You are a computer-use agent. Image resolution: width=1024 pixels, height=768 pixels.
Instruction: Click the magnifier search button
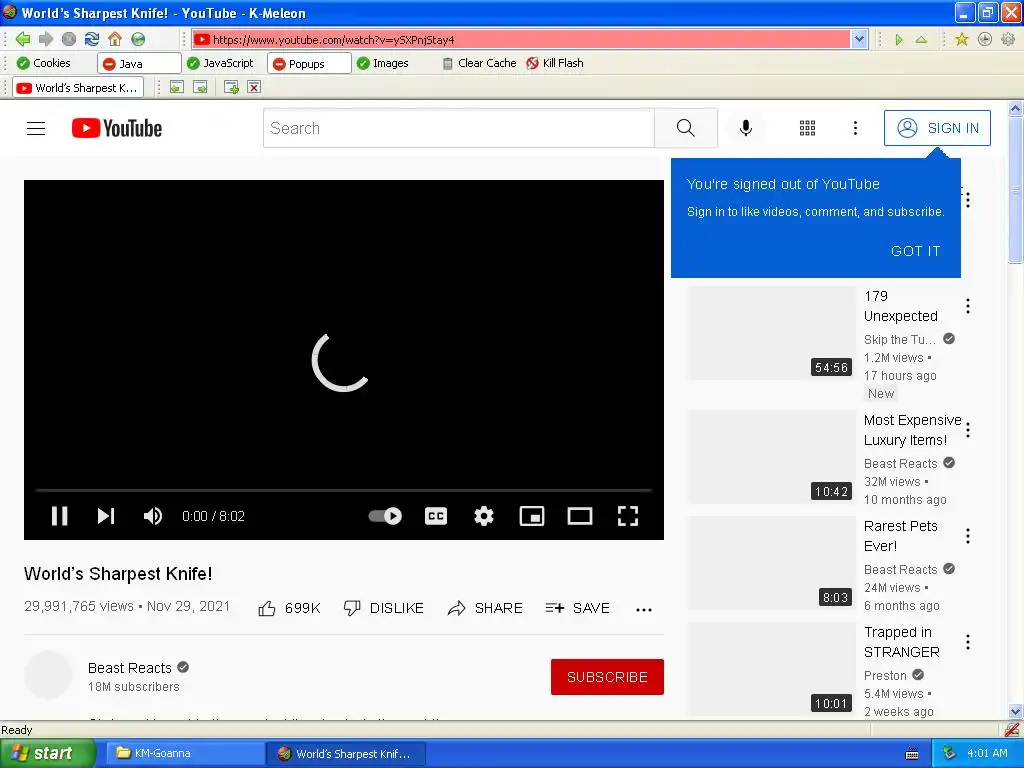coord(686,128)
